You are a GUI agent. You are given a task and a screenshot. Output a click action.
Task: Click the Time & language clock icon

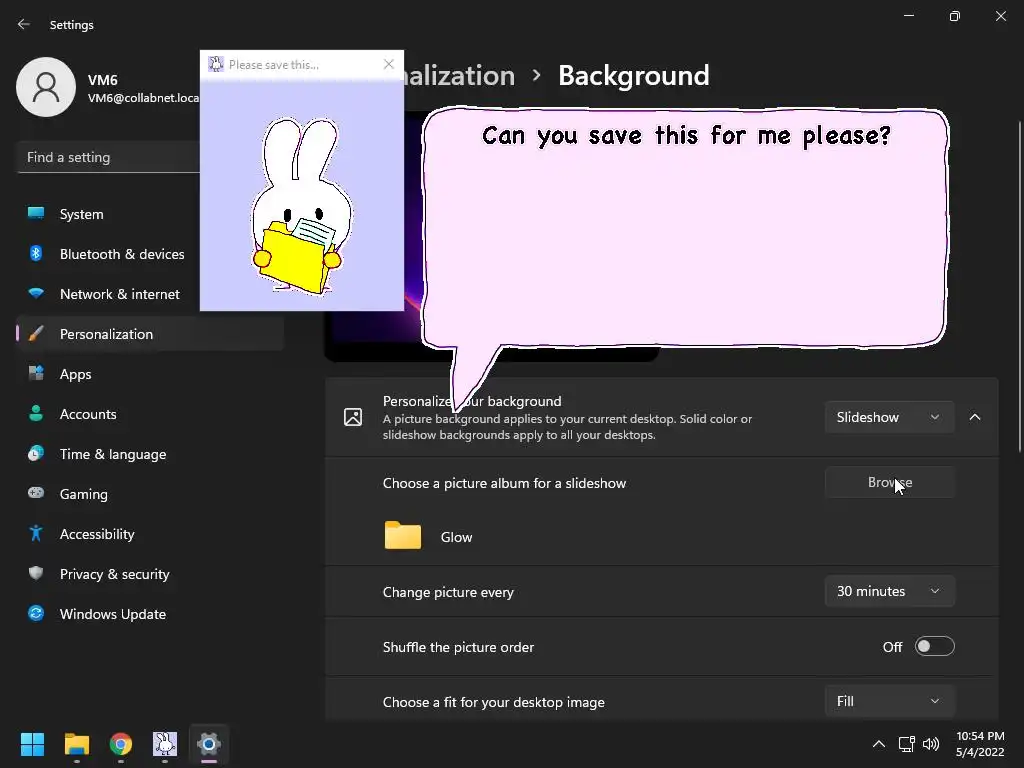(36, 453)
